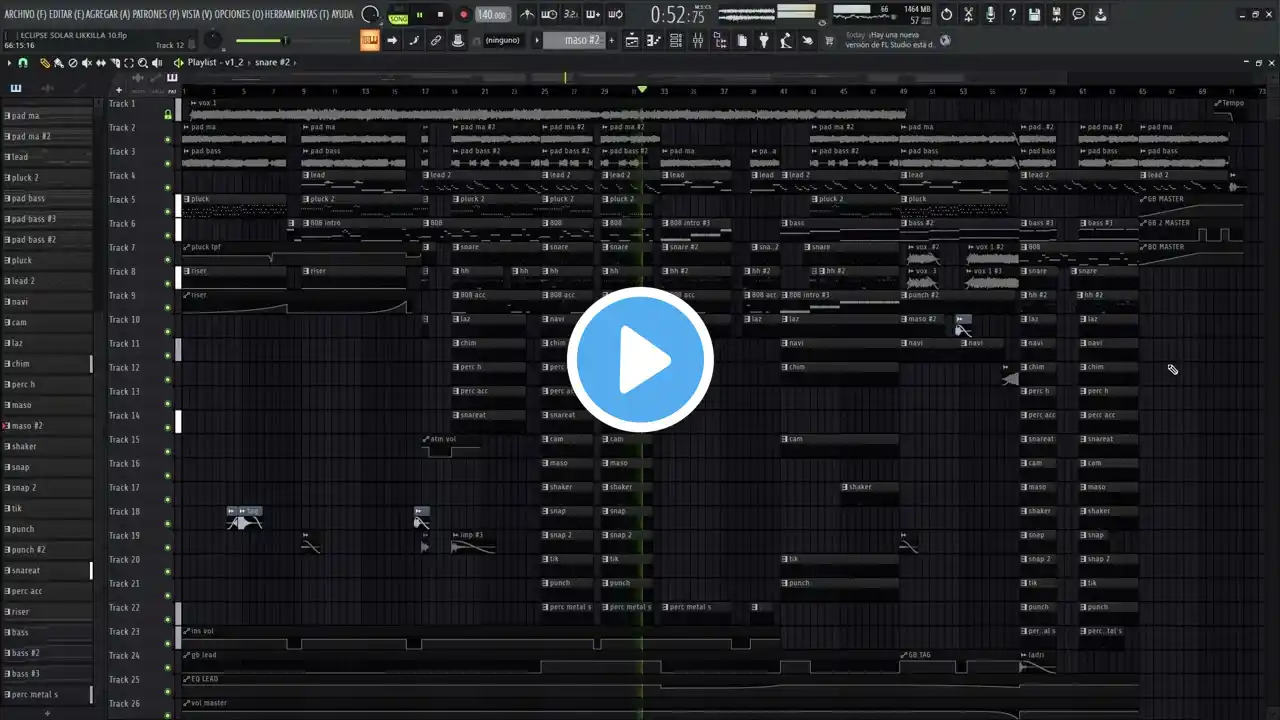Click the snare #2 breadcrumb
Viewport: 1280px width, 720px height.
(272, 63)
